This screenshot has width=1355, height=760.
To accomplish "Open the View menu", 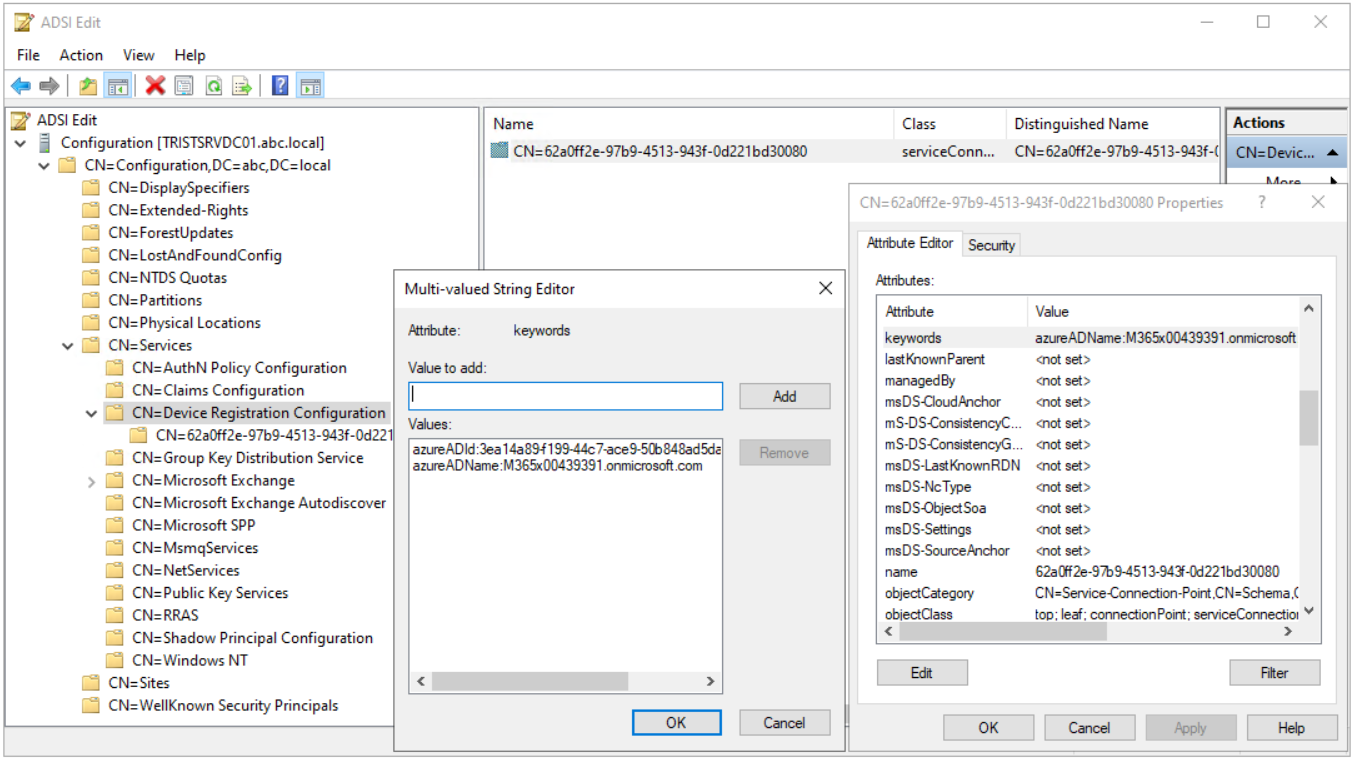I will click(x=139, y=55).
